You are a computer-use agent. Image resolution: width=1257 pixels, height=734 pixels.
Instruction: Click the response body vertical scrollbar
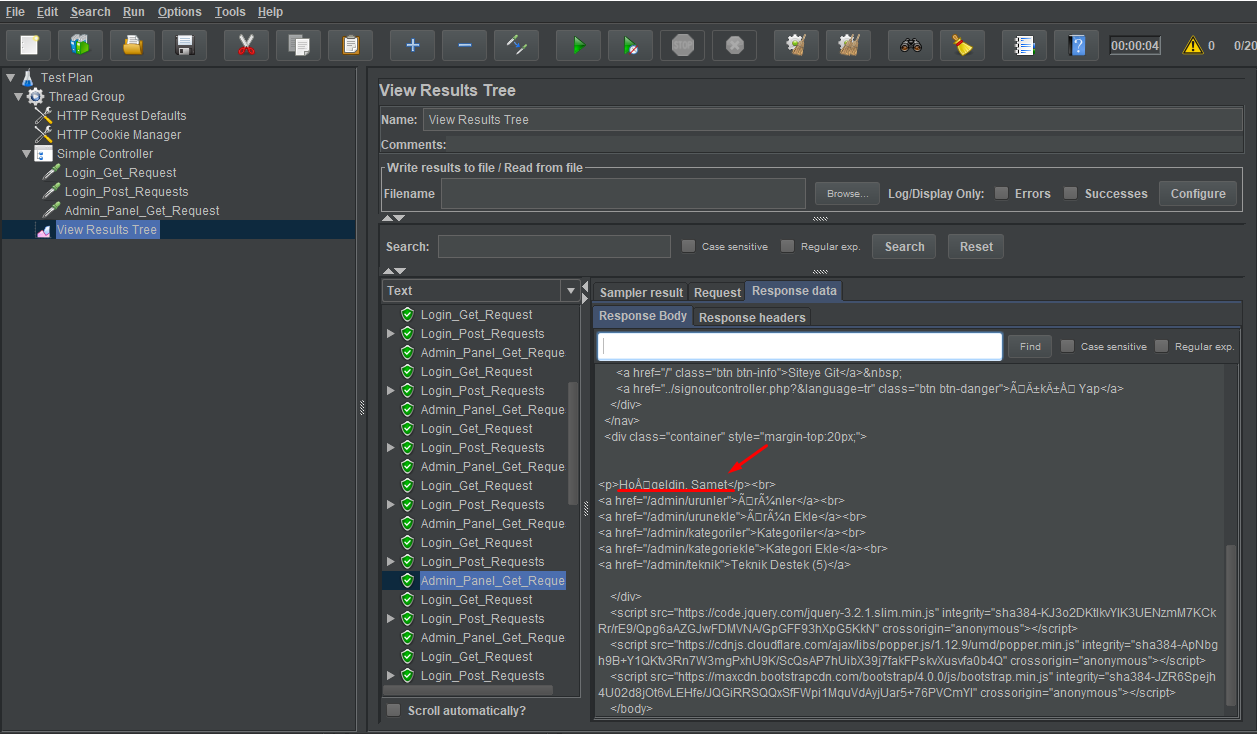pyautogui.click(x=1231, y=628)
